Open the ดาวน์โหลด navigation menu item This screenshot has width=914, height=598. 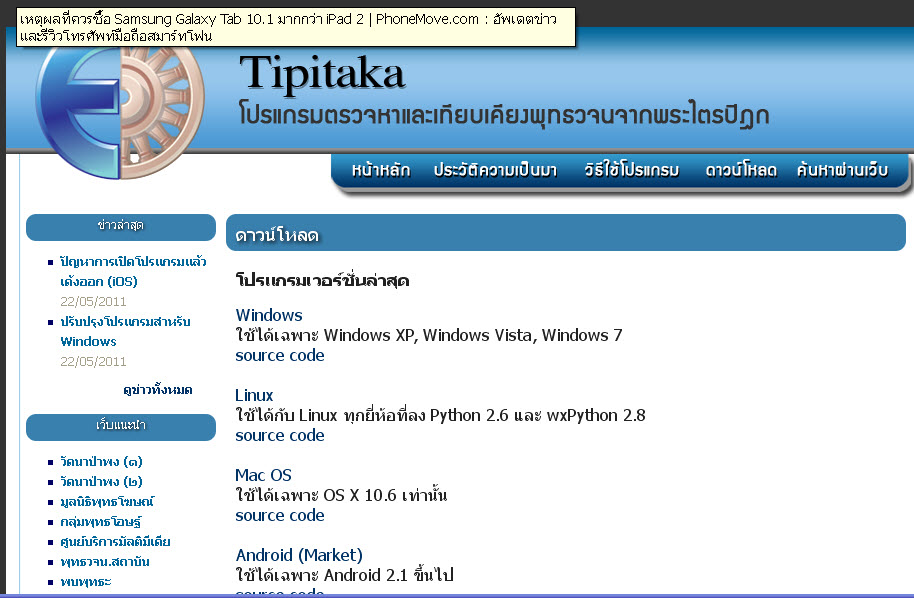(x=741, y=170)
